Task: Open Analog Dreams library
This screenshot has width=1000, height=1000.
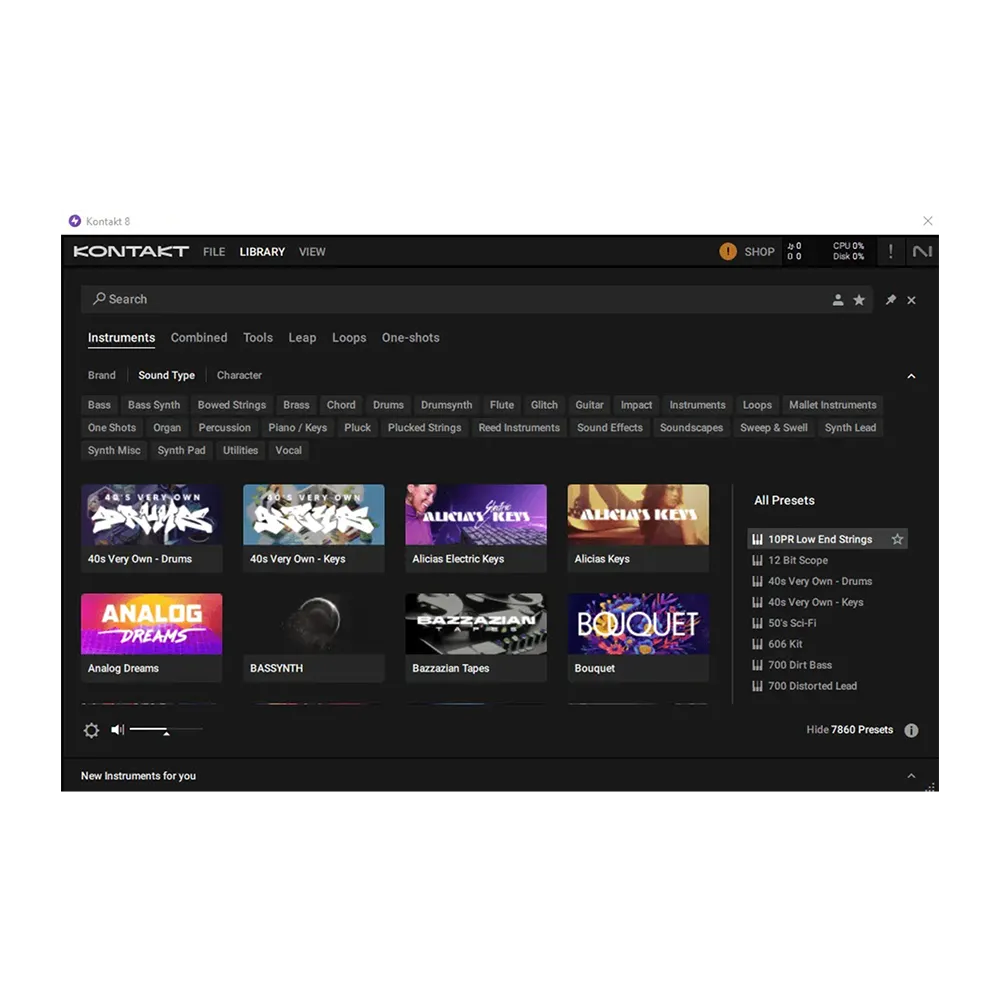Action: coord(152,637)
